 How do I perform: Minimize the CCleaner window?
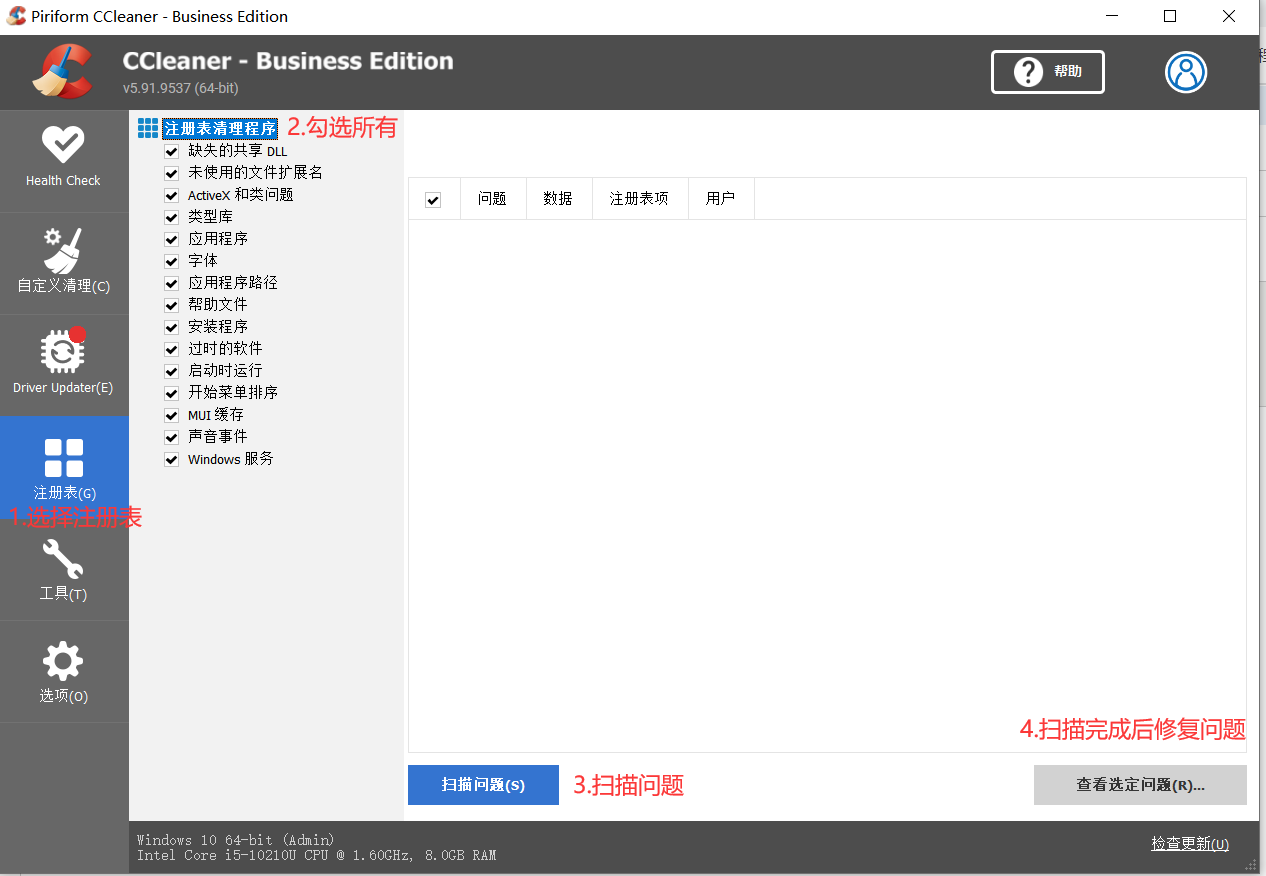coord(1111,16)
